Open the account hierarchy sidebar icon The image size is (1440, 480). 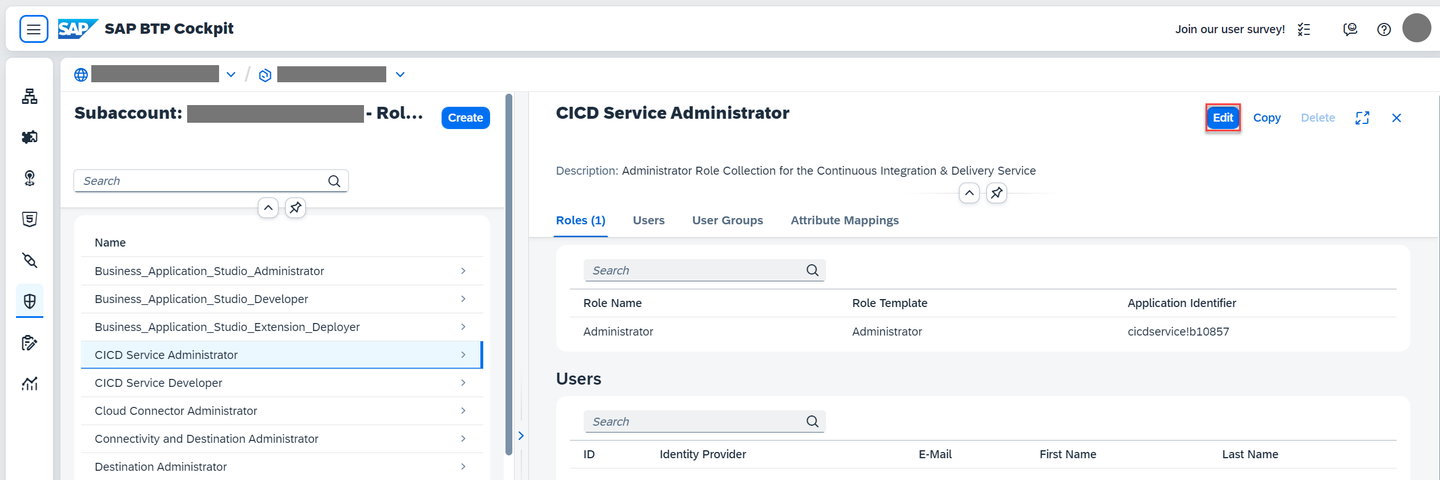30,96
